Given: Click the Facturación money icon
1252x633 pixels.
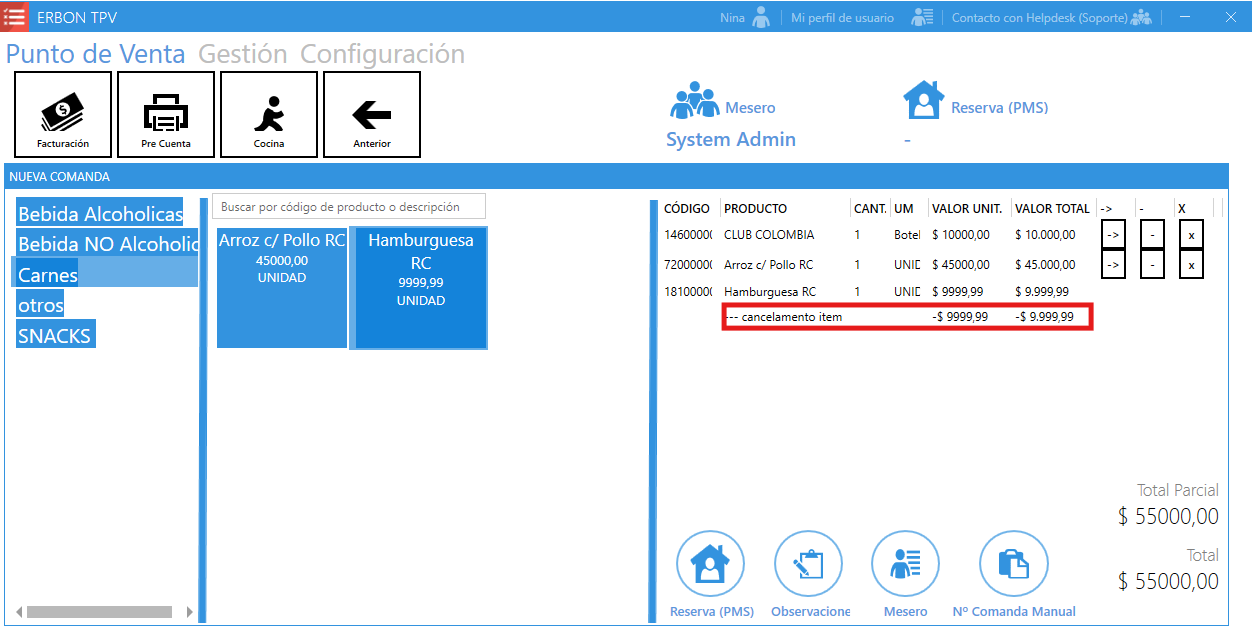Looking at the screenshot, I should (63, 115).
